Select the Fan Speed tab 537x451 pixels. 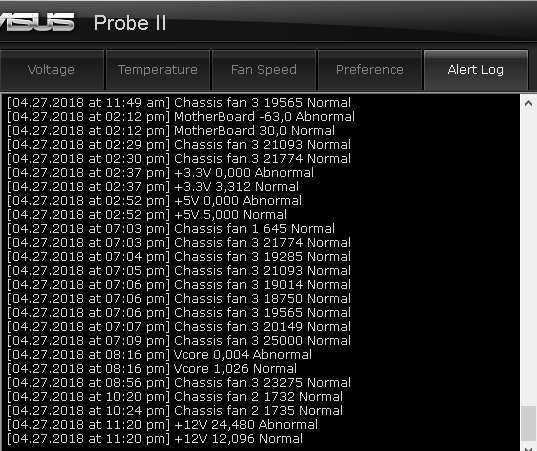tap(264, 70)
